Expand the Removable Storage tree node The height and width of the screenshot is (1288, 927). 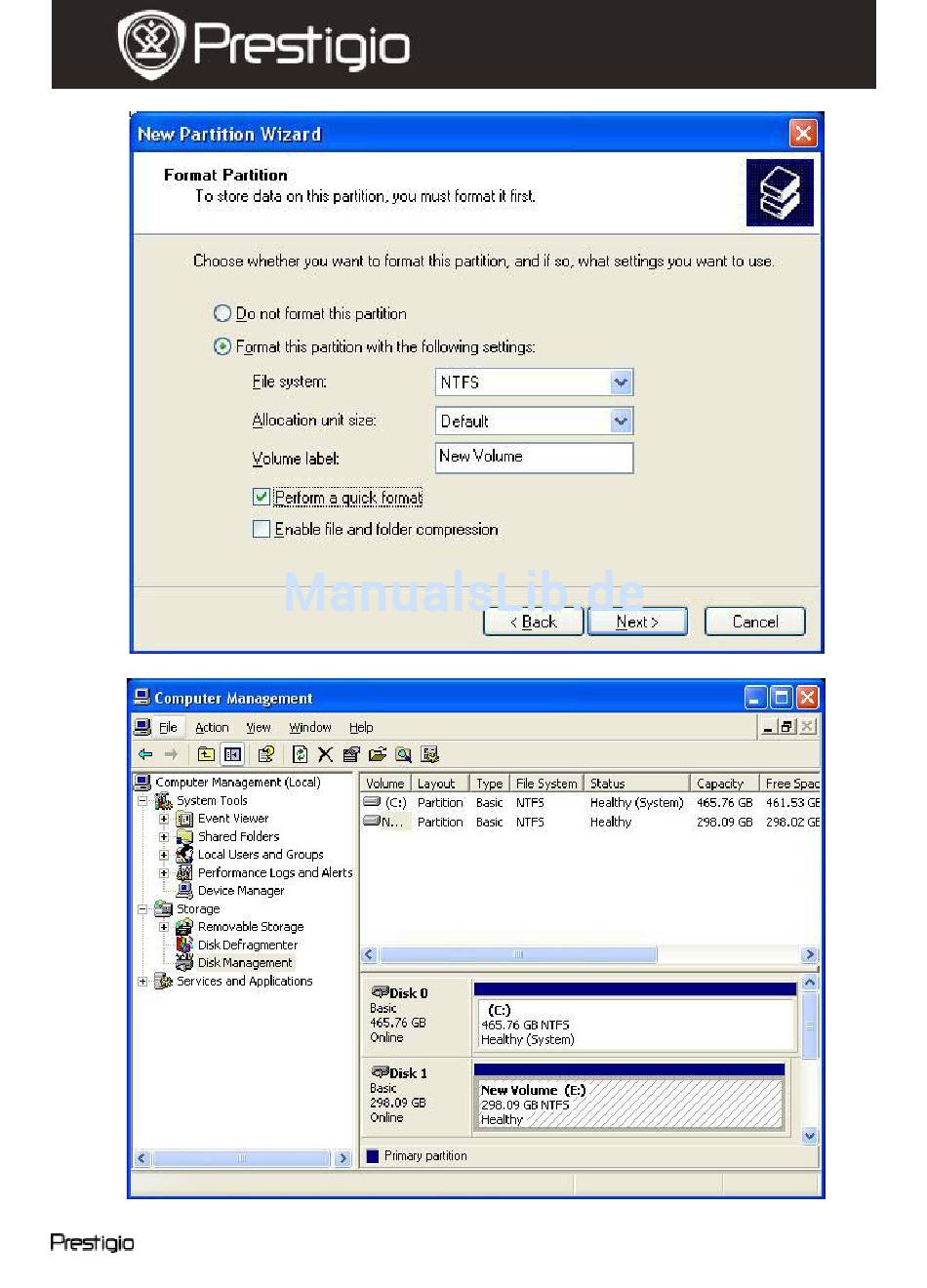[164, 926]
